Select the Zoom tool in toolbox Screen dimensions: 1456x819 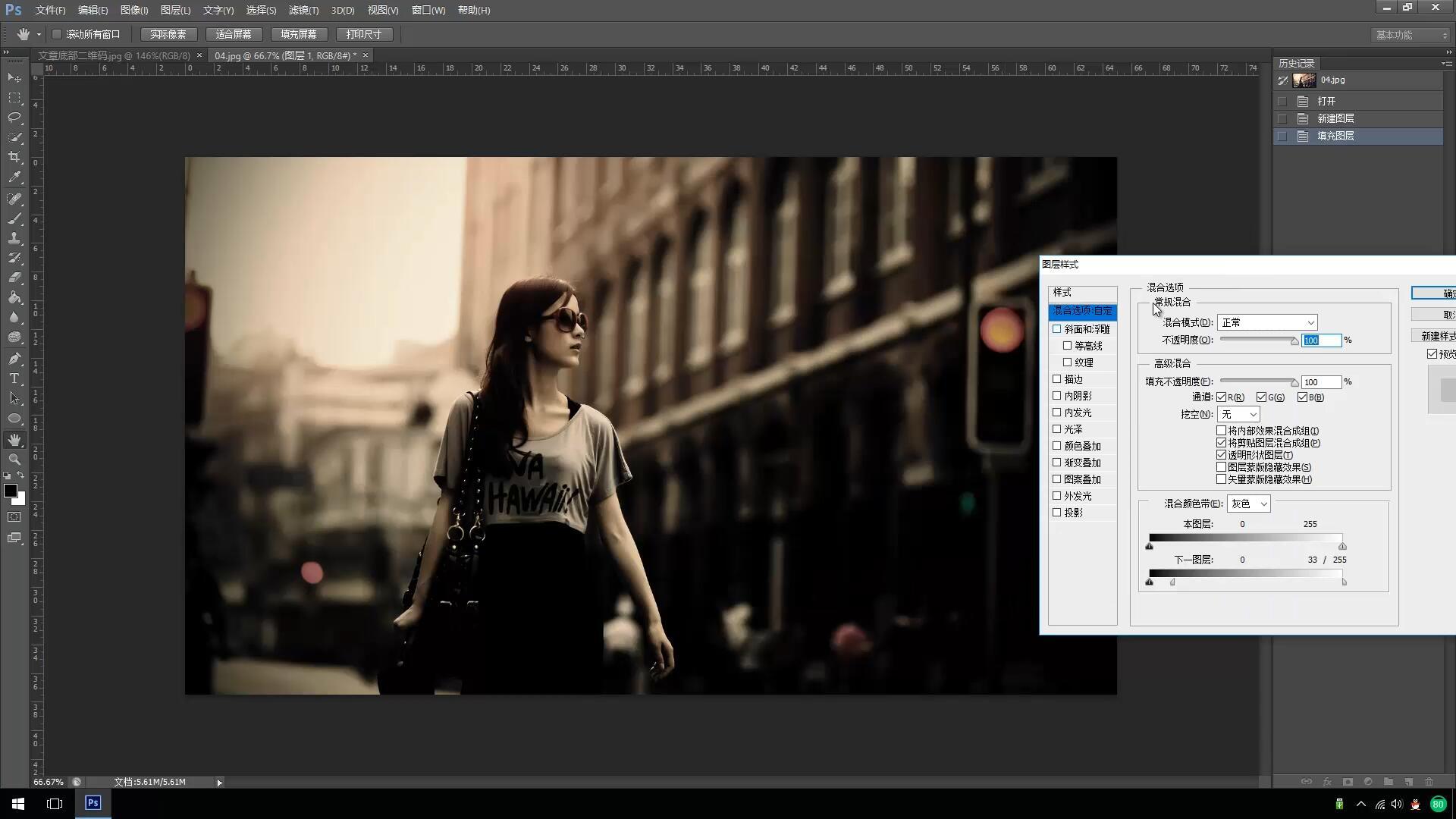tap(14, 460)
